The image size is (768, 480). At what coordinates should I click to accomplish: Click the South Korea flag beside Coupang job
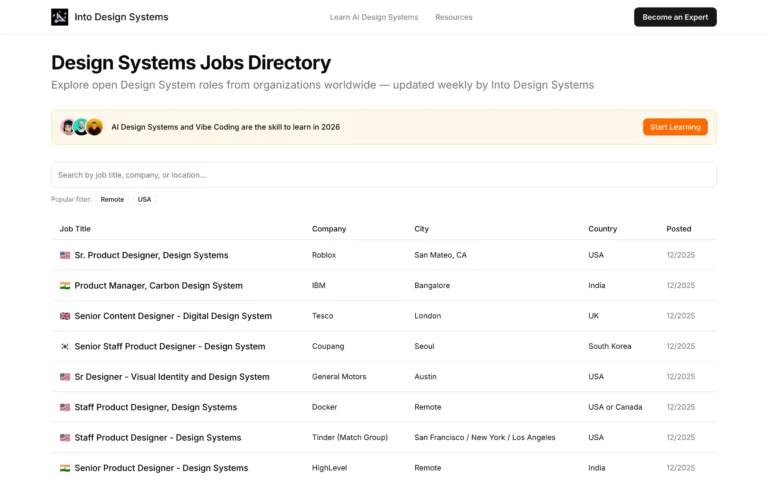(x=65, y=346)
